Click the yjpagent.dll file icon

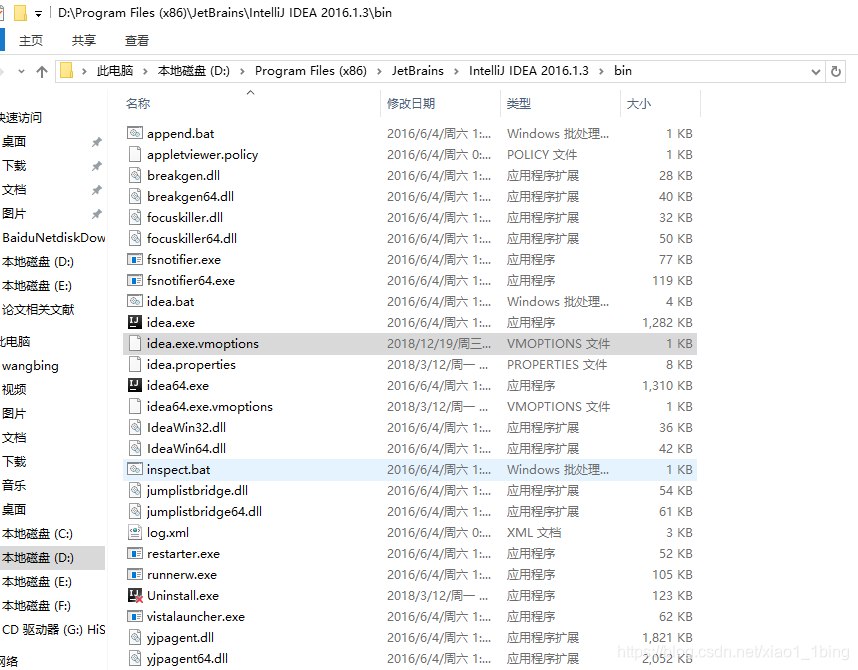coord(135,637)
